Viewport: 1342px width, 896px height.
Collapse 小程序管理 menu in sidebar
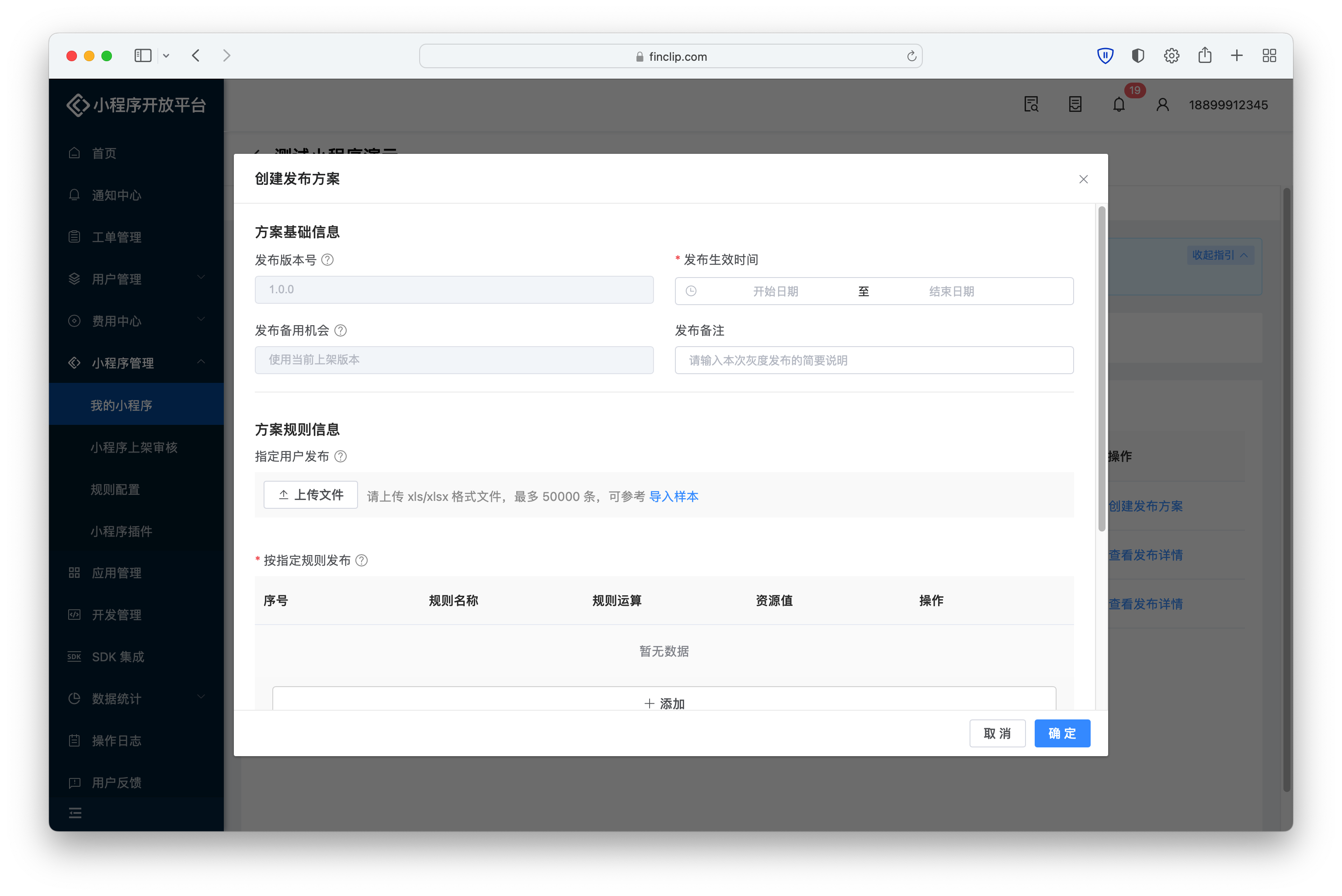pos(136,363)
